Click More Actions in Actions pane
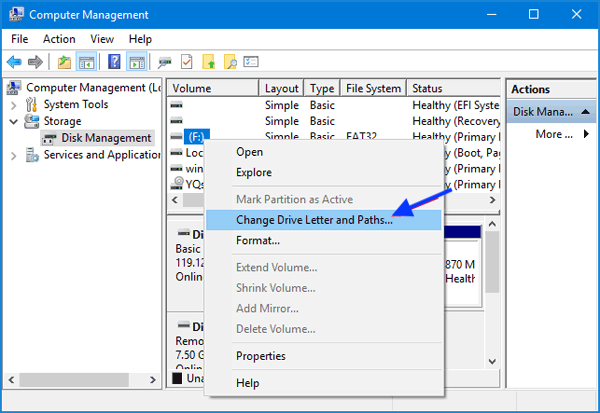Screen dimensions: 600x413 click(554, 134)
